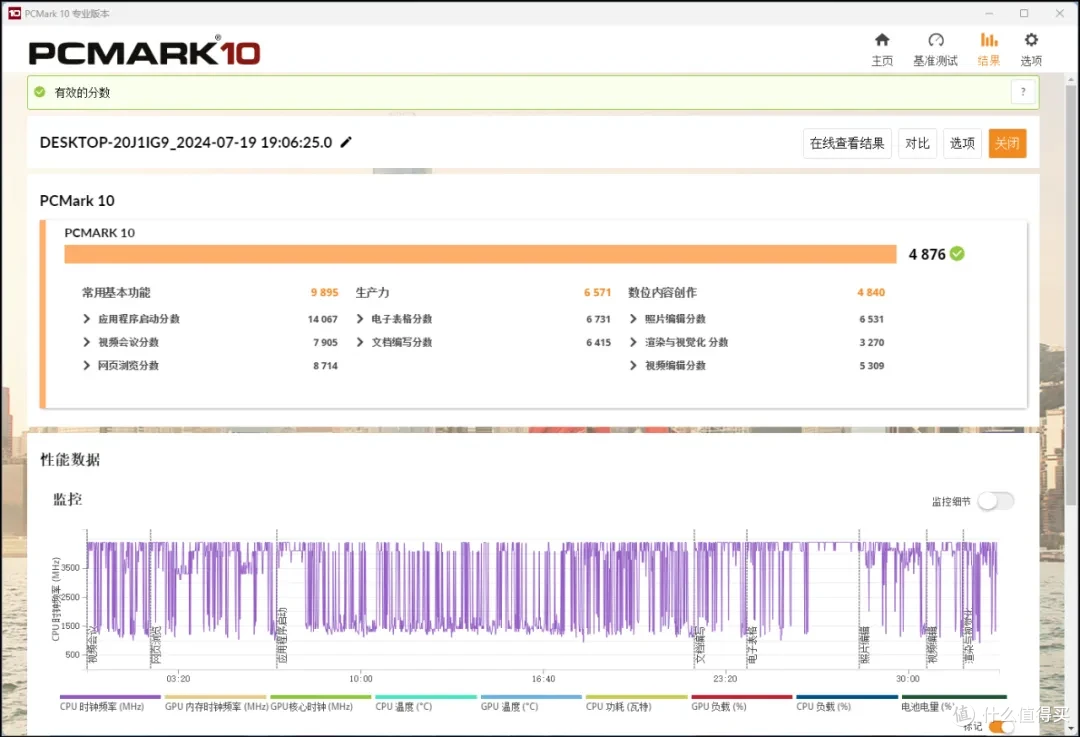The height and width of the screenshot is (737, 1080).
Task: Click the help question mark button
Action: [x=1023, y=92]
